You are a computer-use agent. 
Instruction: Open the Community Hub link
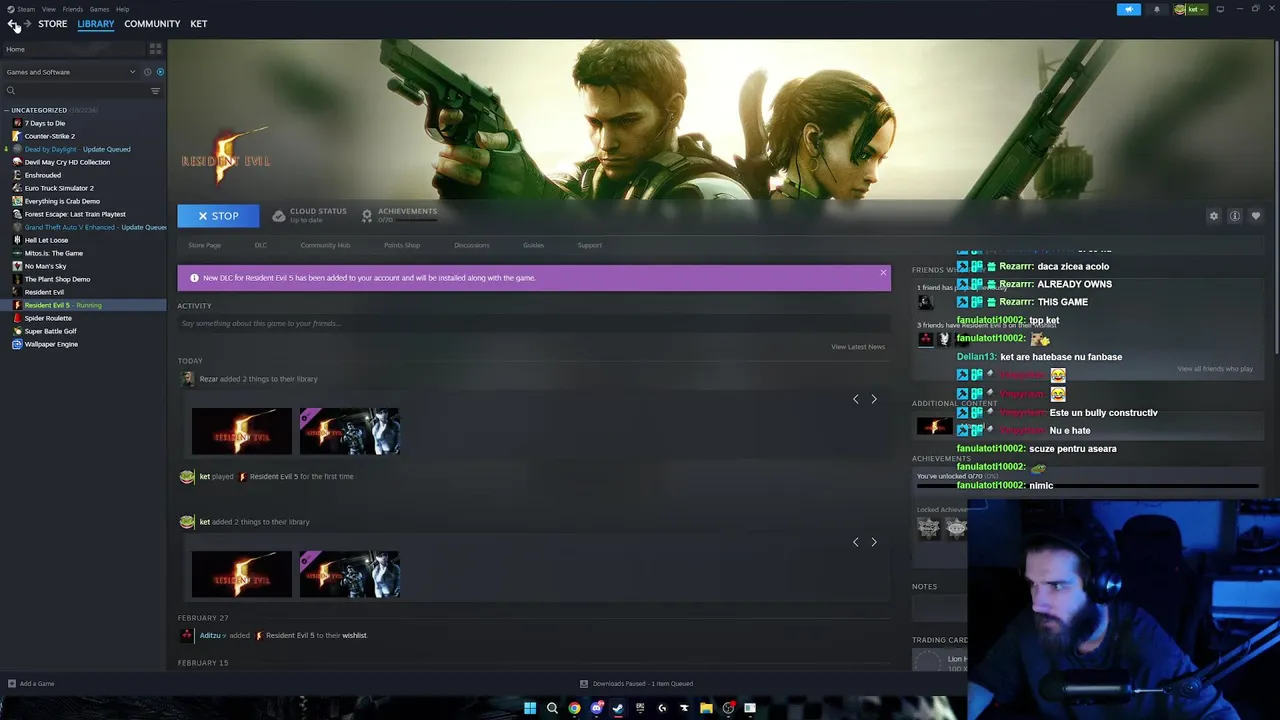pos(325,245)
